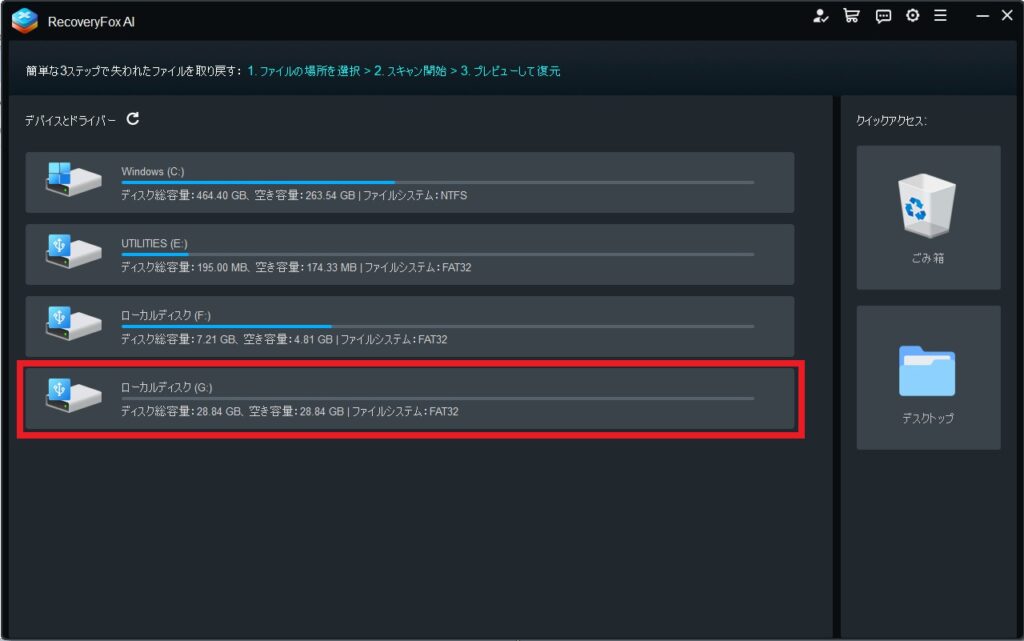Select the ローカルディスク (F:) drive icon
This screenshot has width=1024, height=641.
[x=73, y=322]
